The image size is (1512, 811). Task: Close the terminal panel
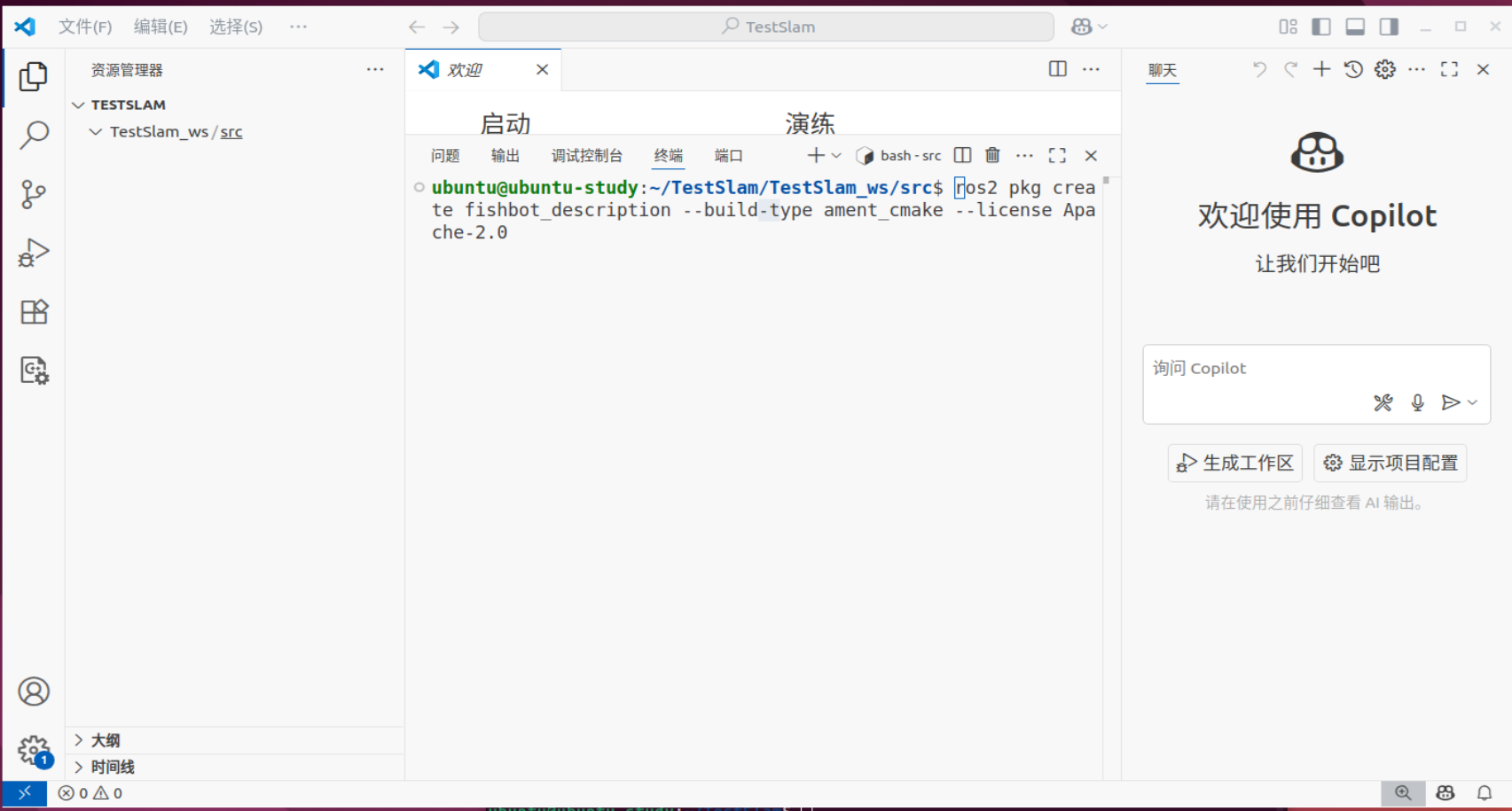[1091, 156]
